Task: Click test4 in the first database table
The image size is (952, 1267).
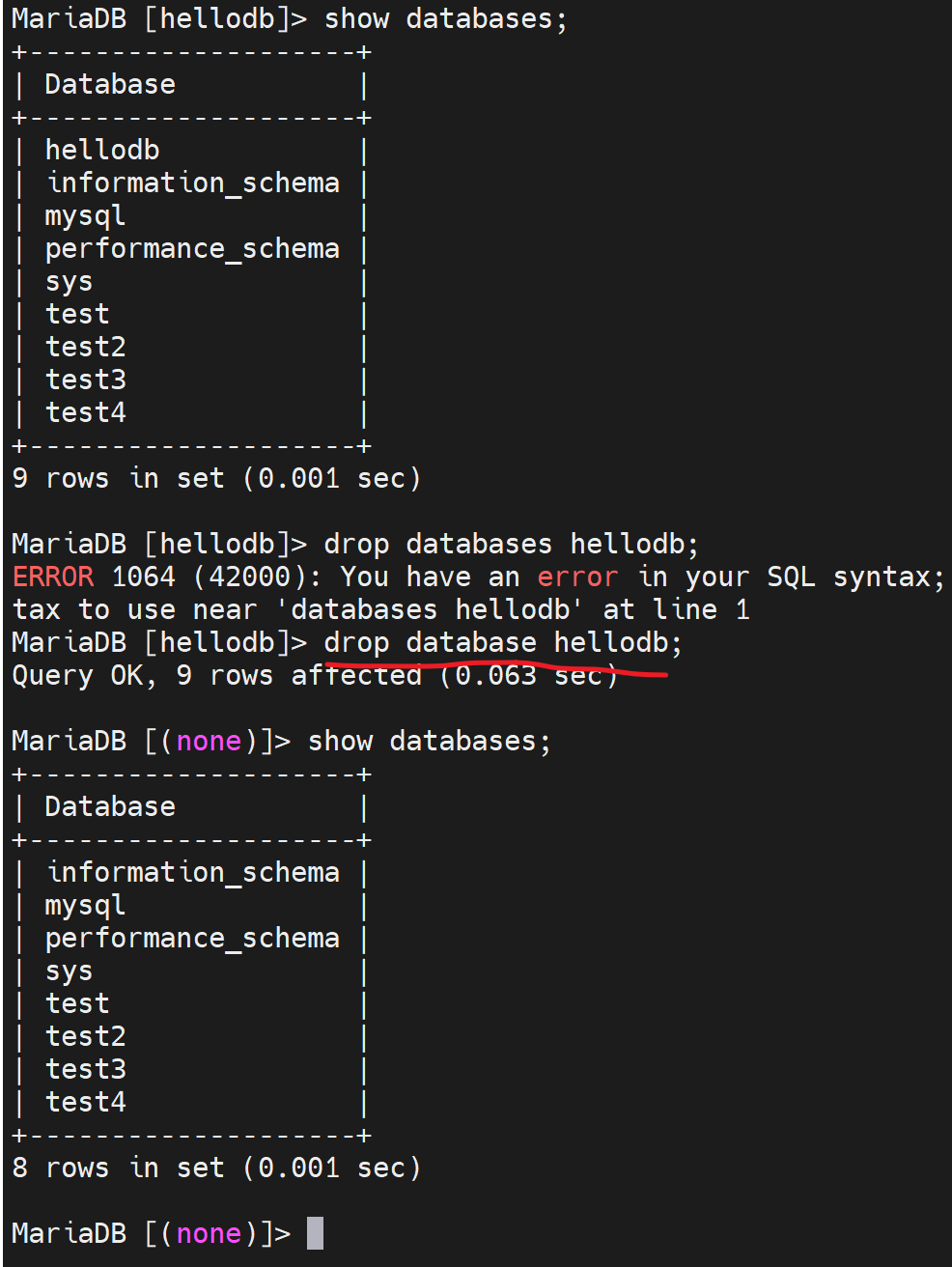Action: (x=86, y=412)
